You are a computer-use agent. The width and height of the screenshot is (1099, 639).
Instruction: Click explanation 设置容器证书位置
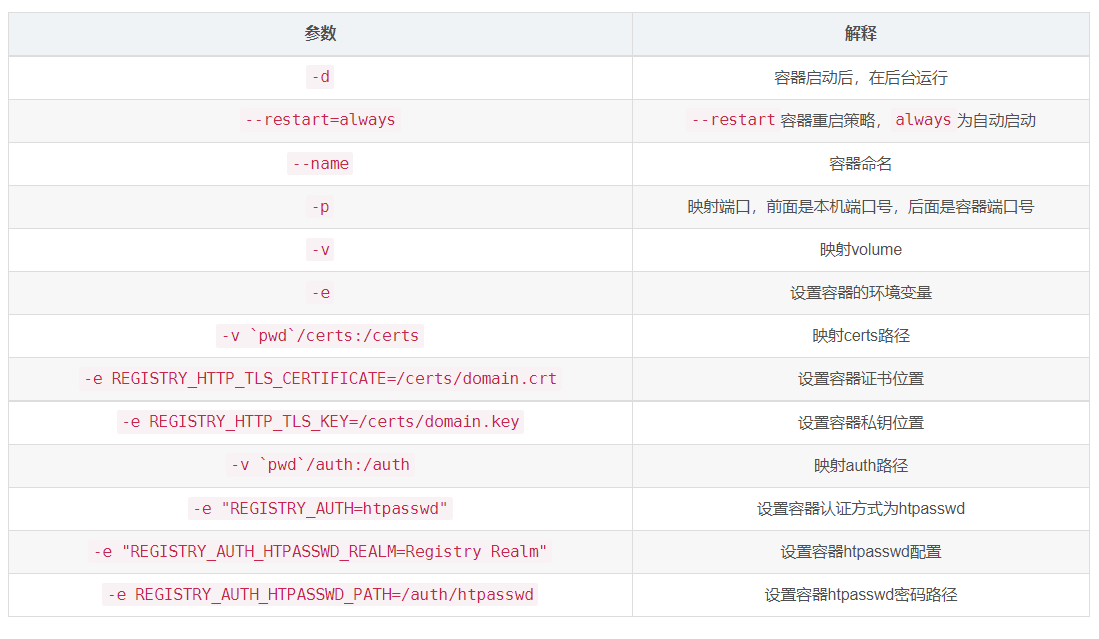point(861,379)
